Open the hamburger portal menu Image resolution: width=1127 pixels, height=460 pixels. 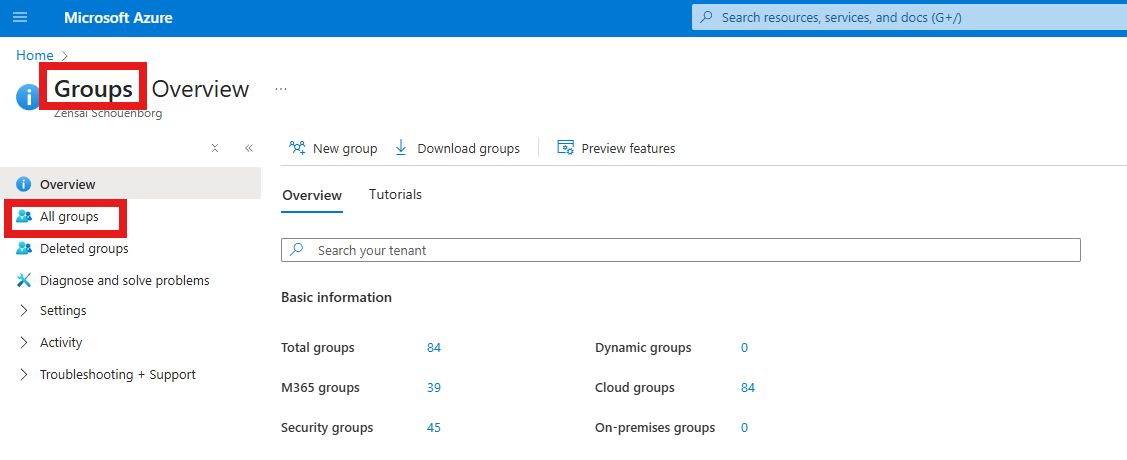20,17
